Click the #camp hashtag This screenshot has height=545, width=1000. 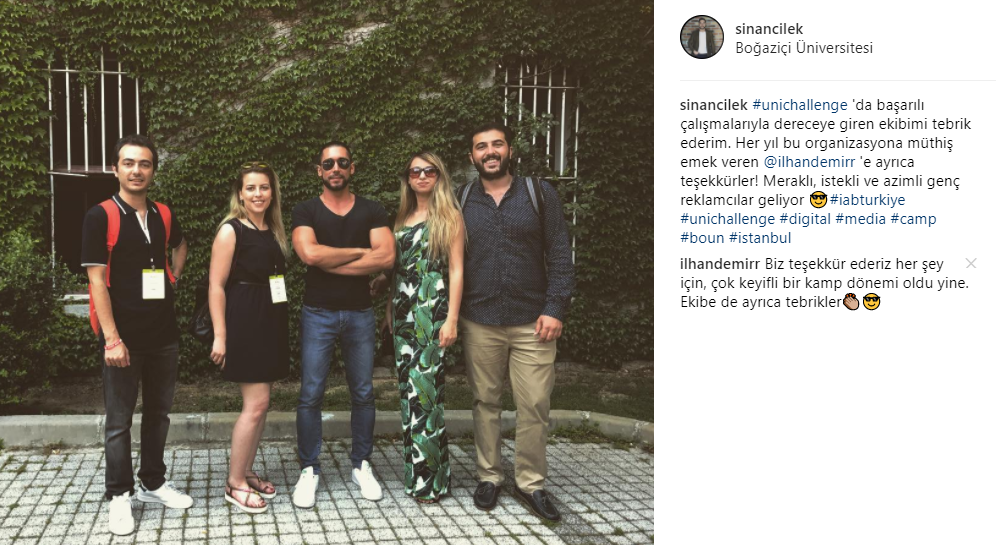tap(913, 219)
